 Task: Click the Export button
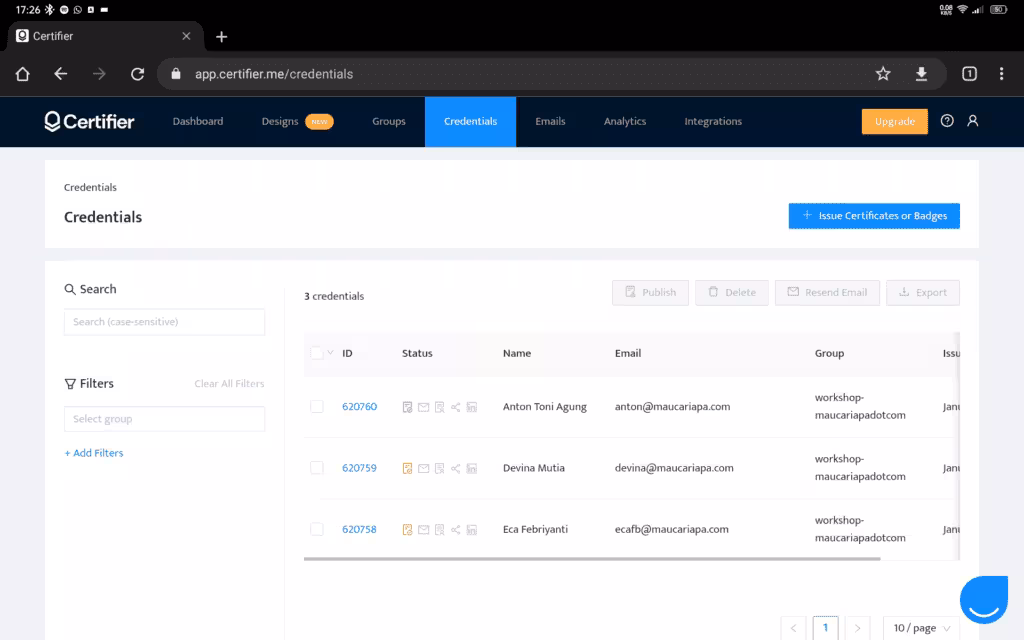923,293
